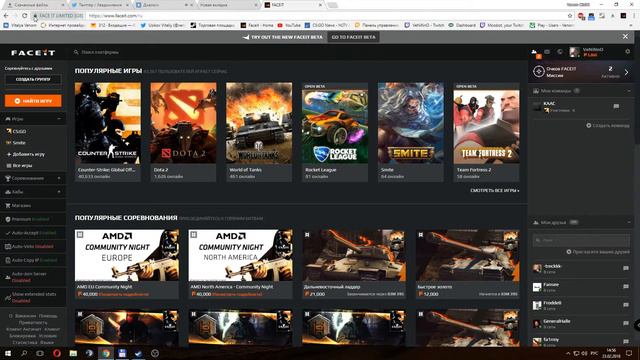Click the orange Найти игру button
The image size is (640, 360).
[33, 101]
